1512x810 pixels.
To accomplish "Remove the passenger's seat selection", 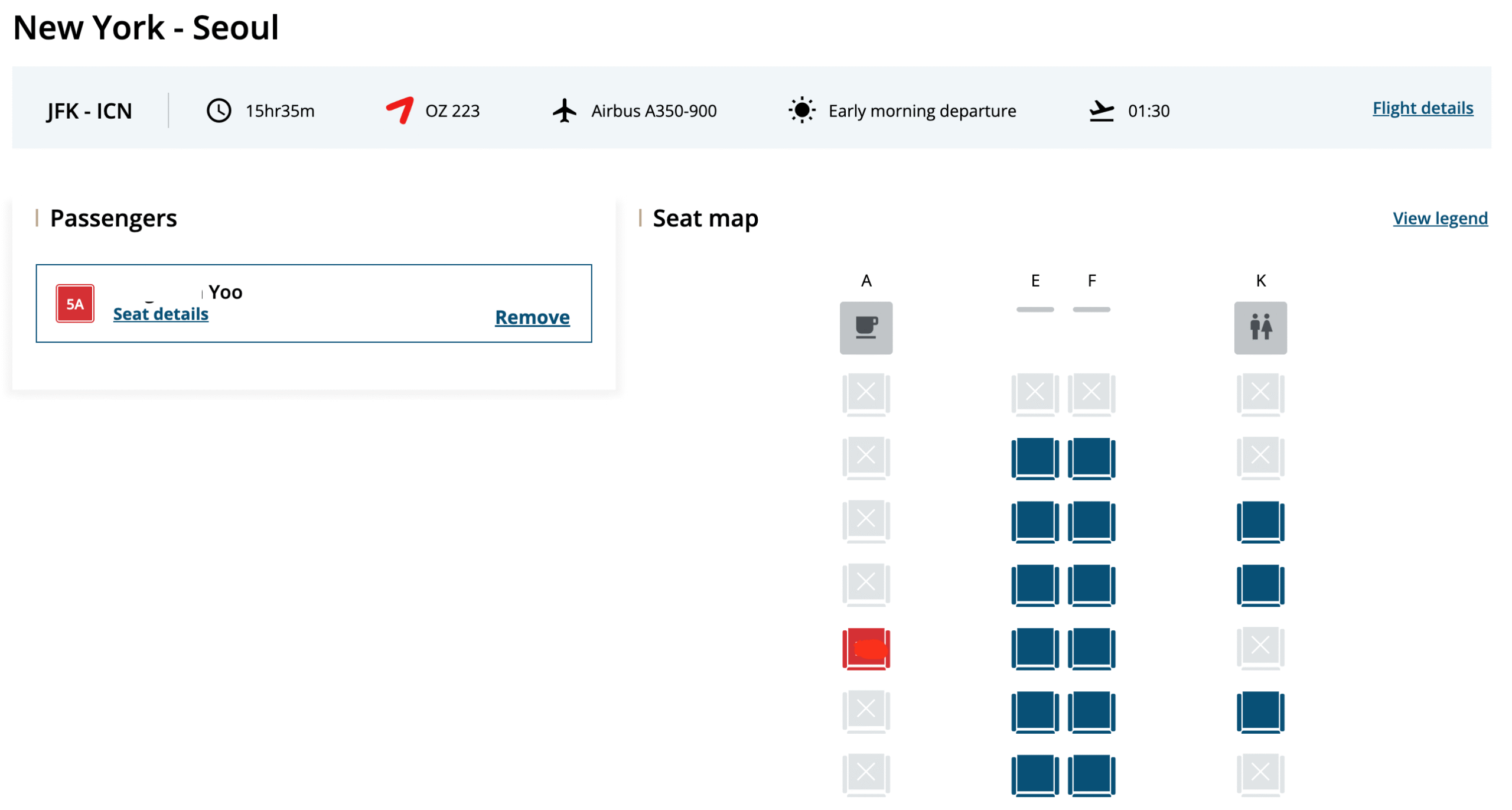I will (x=532, y=317).
